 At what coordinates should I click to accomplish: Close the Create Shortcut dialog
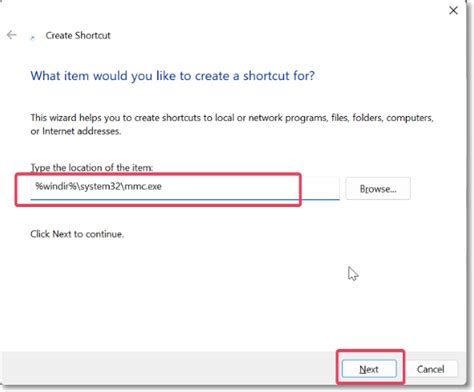453,11
